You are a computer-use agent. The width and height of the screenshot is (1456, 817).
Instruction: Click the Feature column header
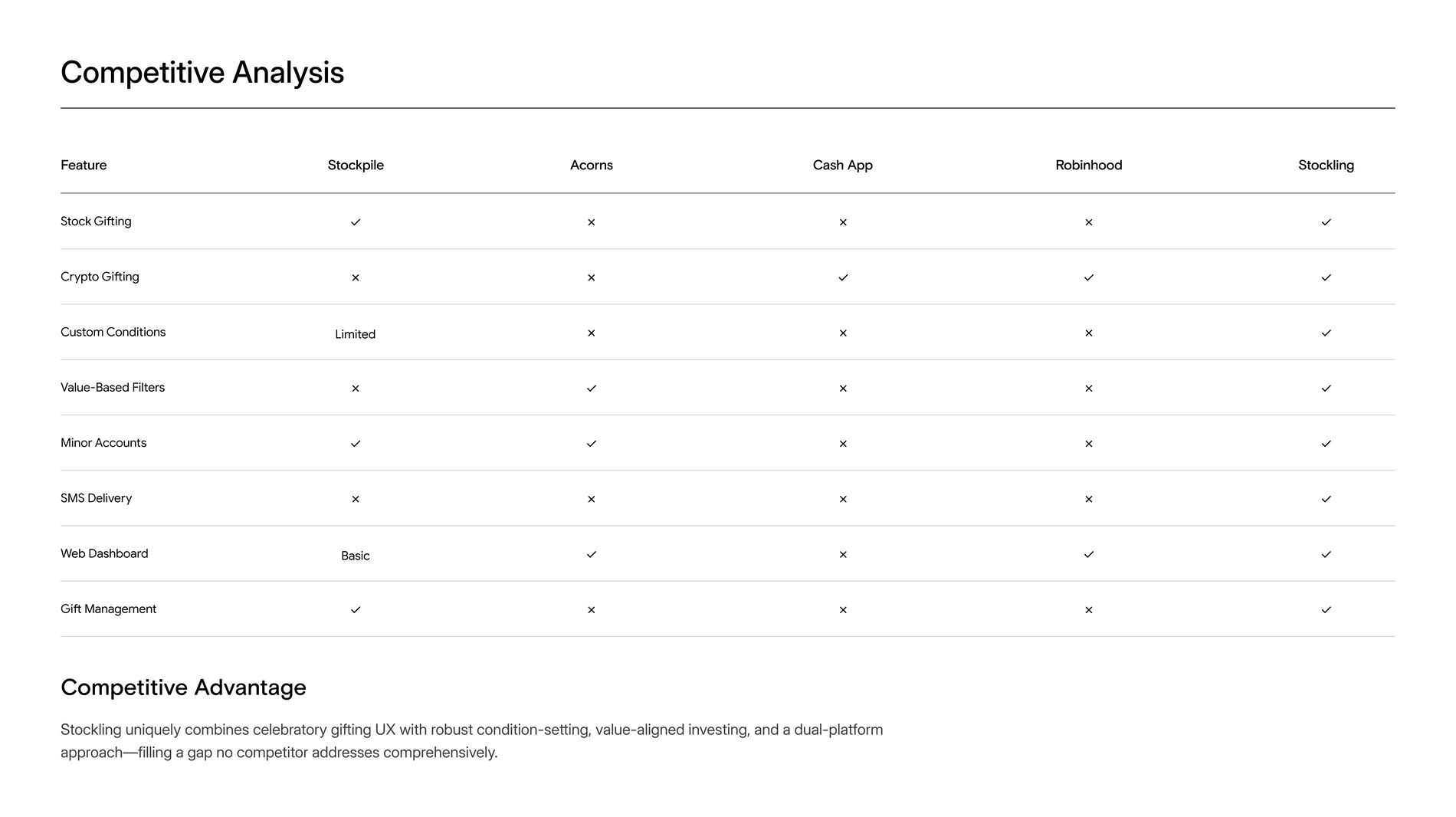point(84,165)
